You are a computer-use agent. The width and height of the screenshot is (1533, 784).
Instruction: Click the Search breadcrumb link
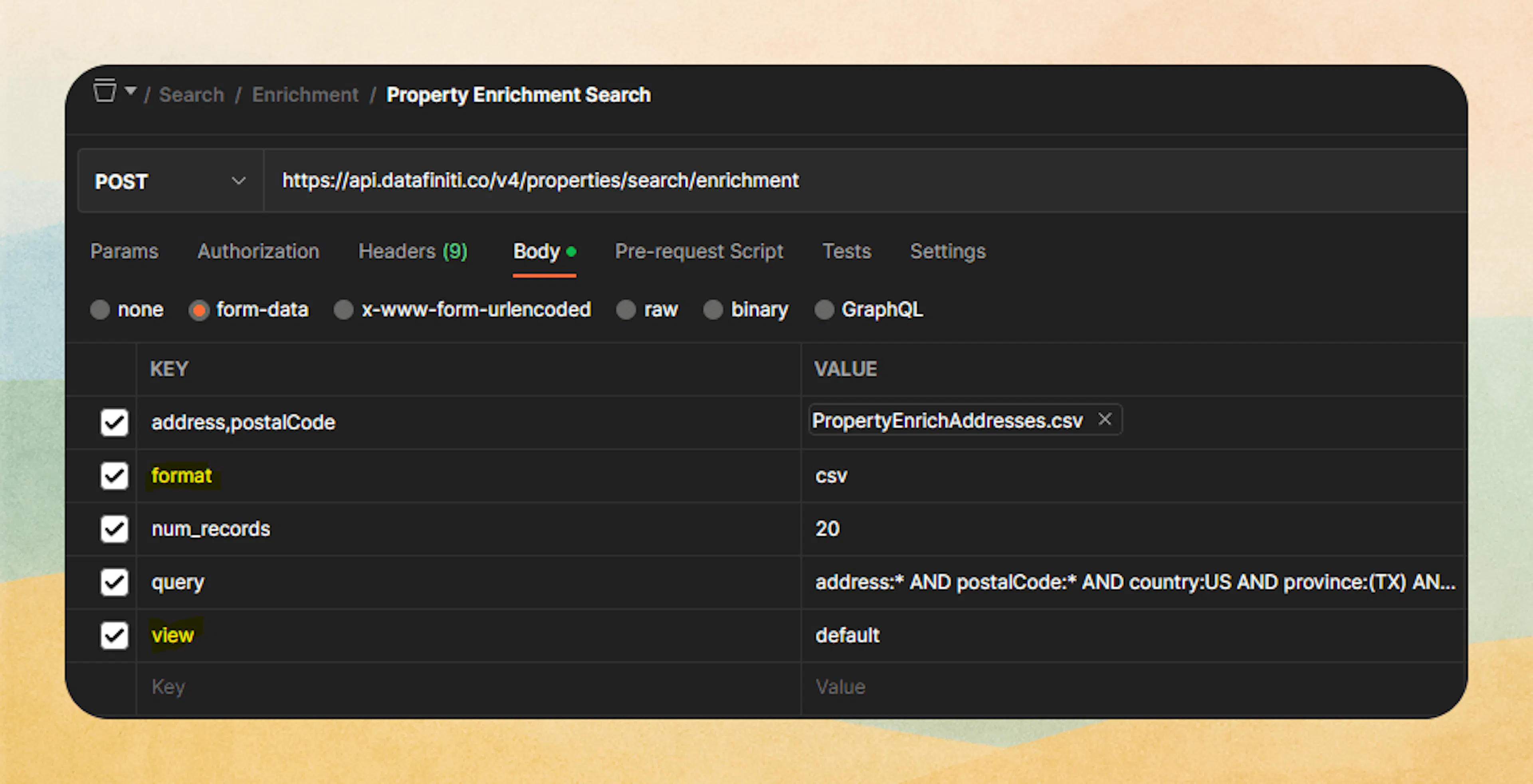click(191, 94)
